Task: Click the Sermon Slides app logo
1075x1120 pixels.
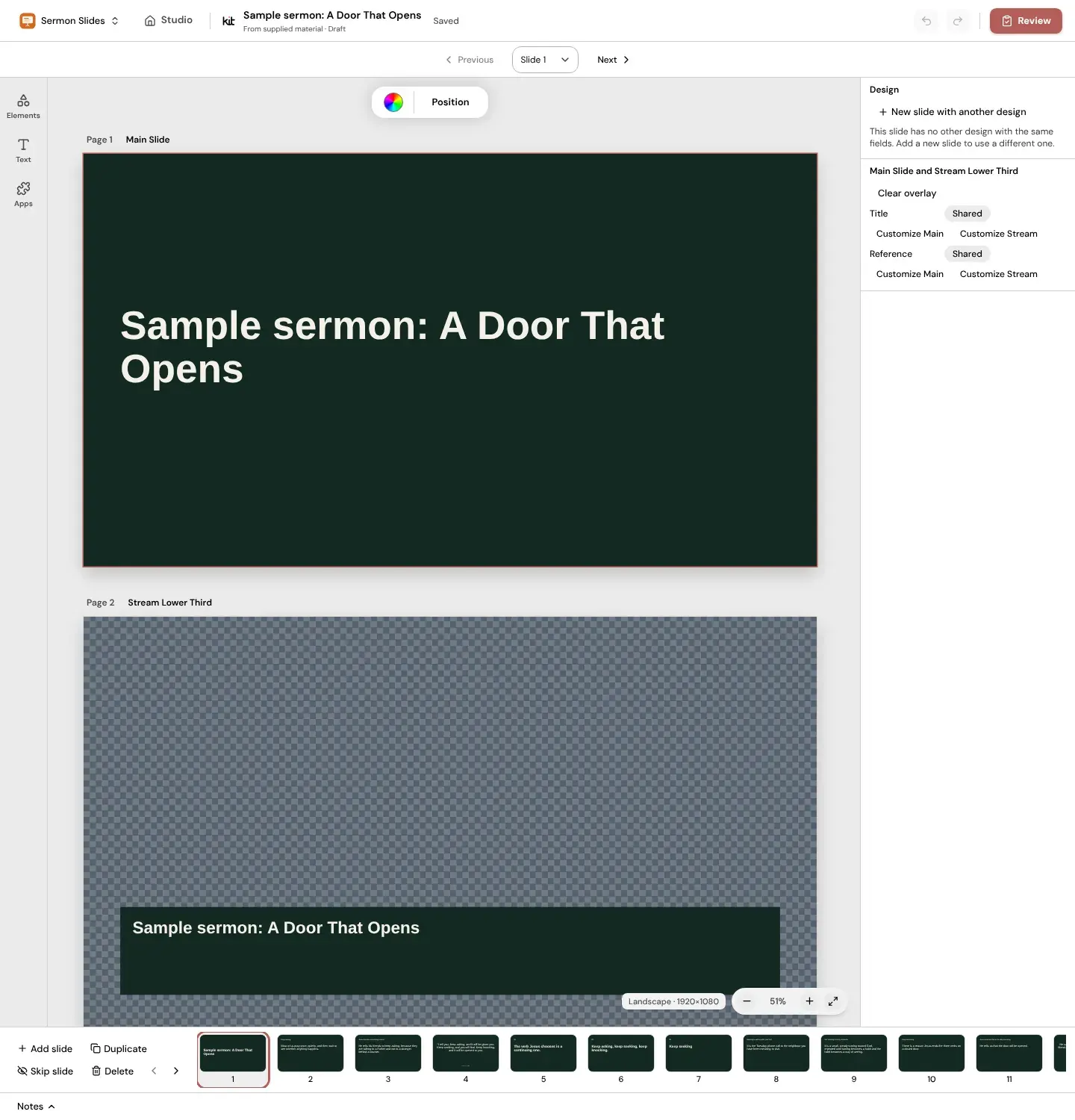Action: (28, 21)
